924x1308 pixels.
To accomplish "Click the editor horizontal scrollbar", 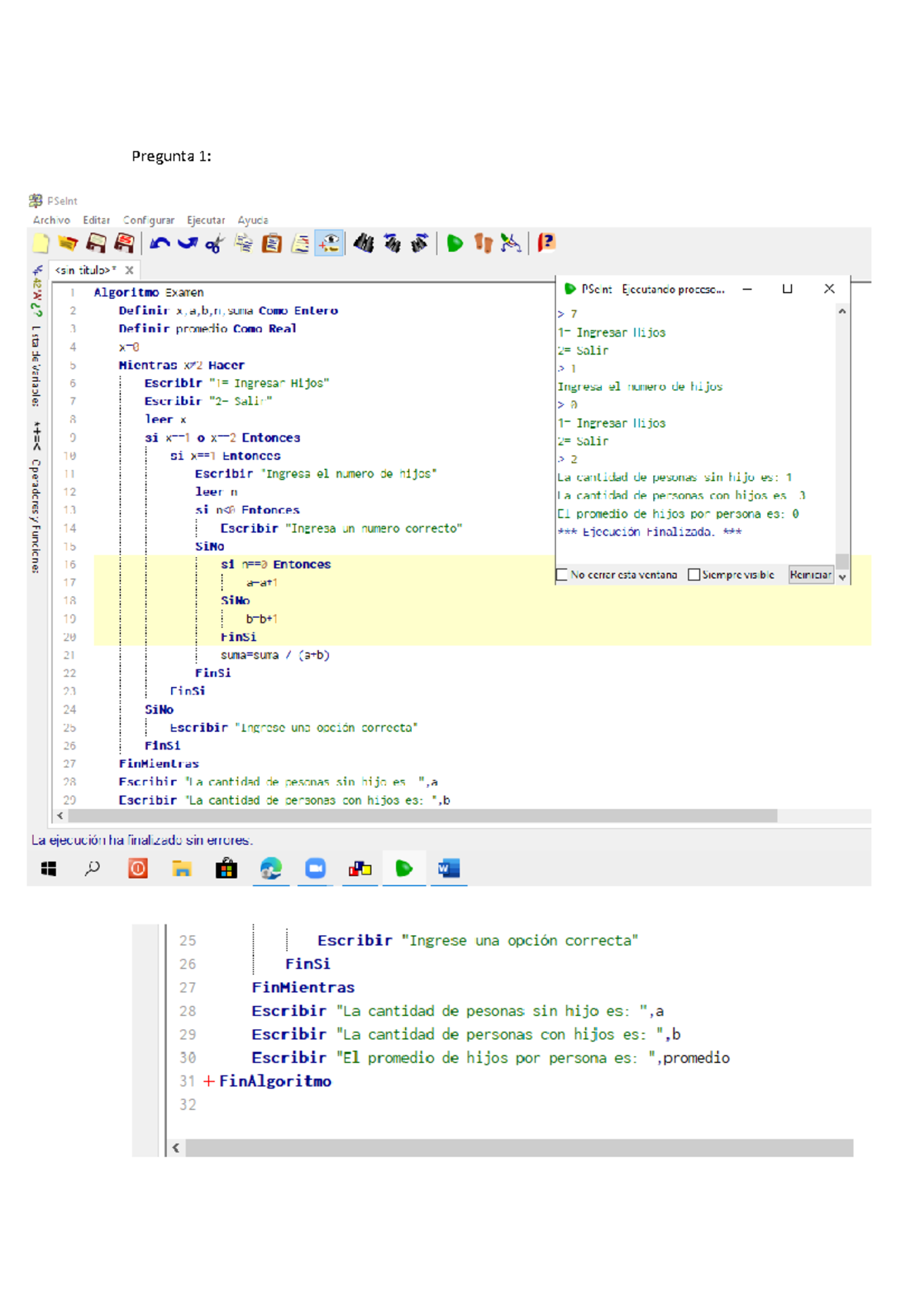I will pos(422,816).
